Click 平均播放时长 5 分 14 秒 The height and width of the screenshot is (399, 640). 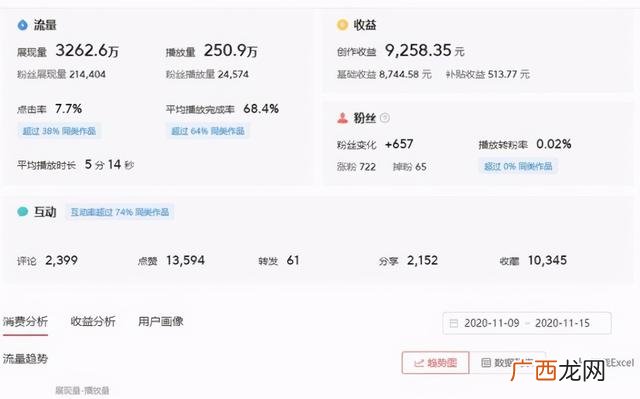tap(76, 165)
